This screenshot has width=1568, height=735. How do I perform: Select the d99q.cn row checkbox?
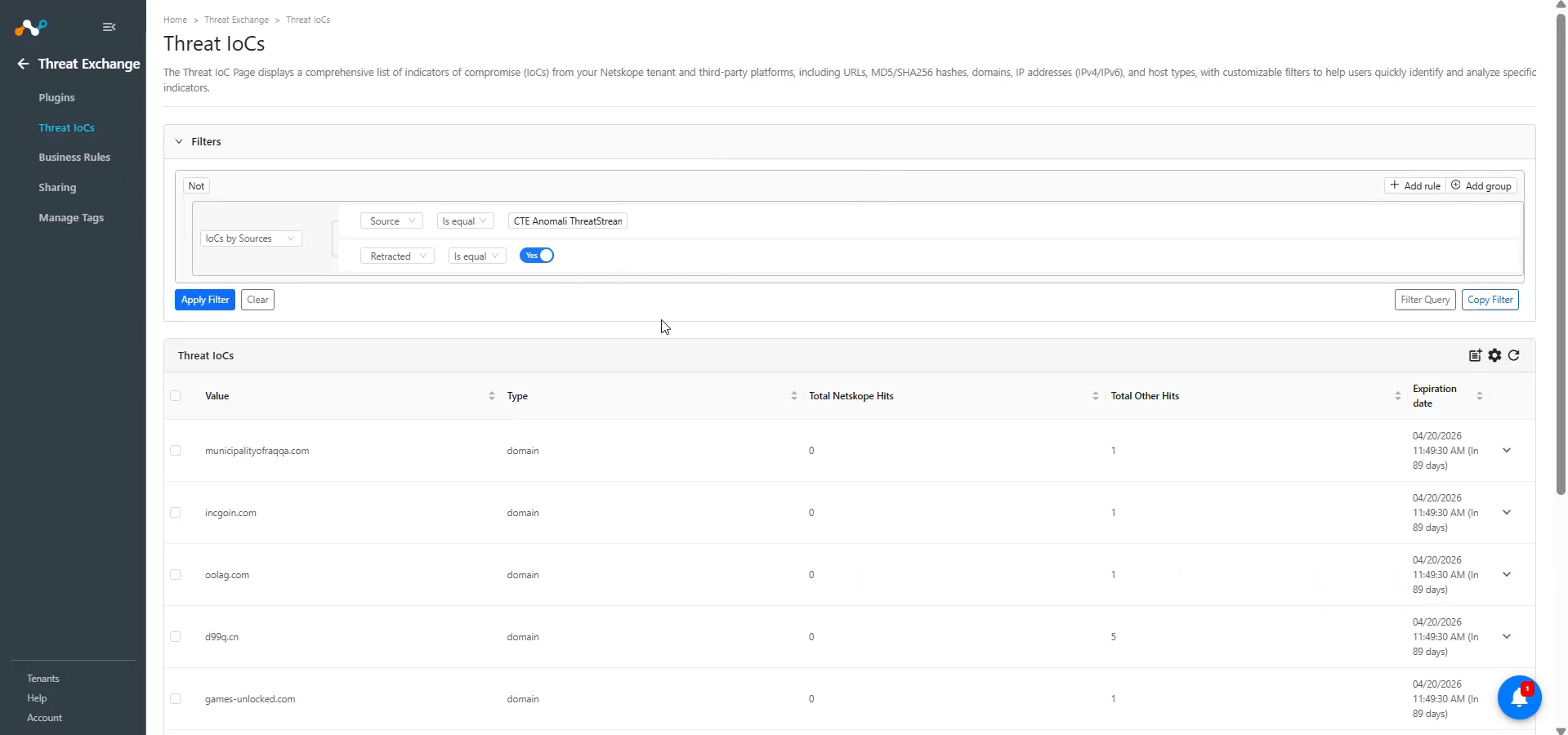[x=176, y=637]
